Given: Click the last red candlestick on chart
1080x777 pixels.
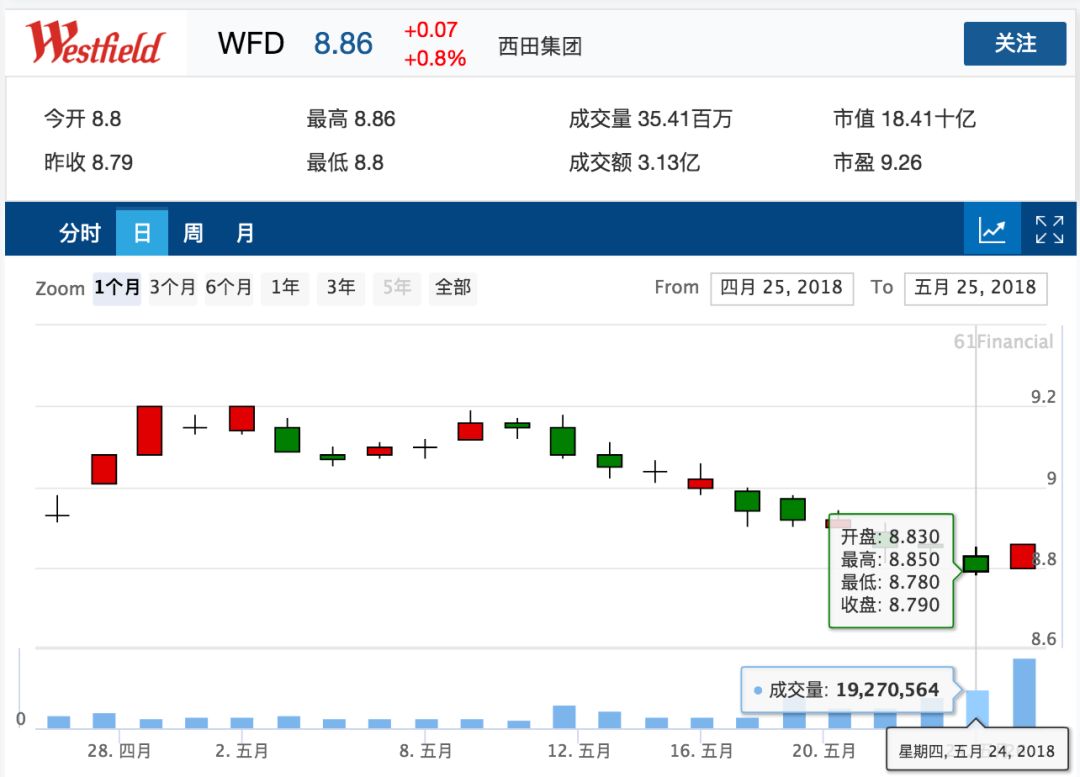Looking at the screenshot, I should (1023, 557).
